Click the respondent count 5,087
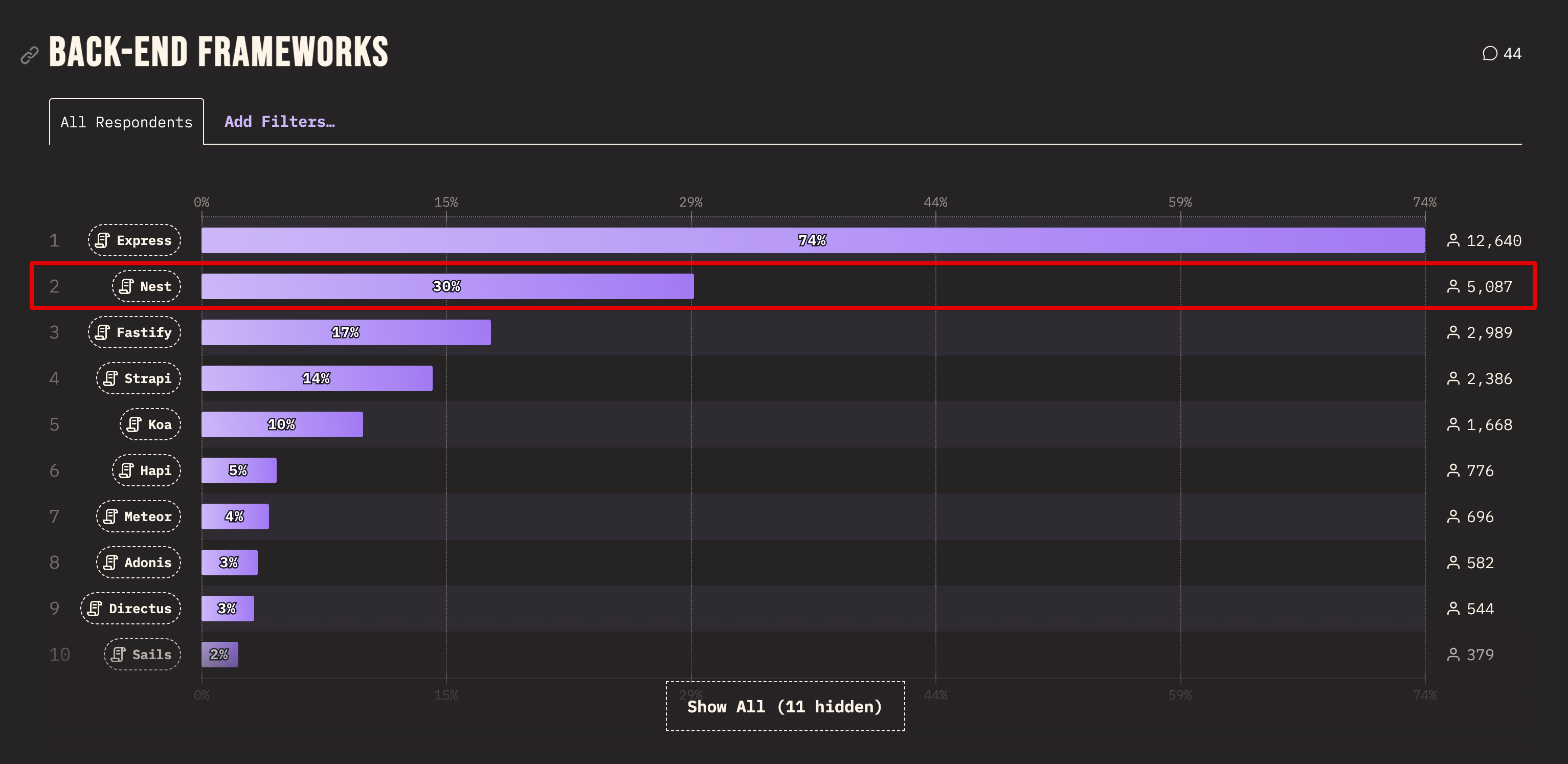1568x764 pixels. (x=1489, y=287)
